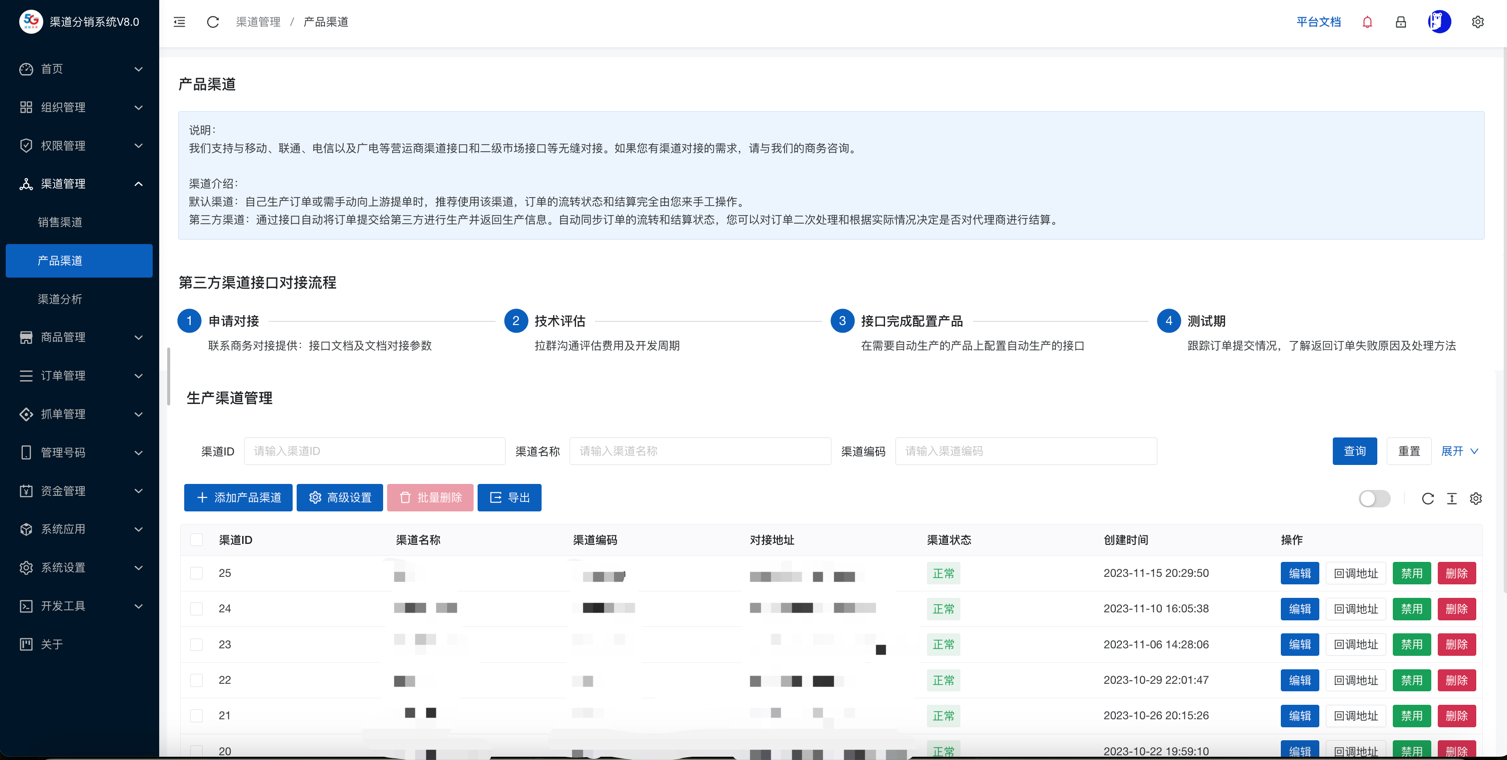Open the 平台文档 link
Image resolution: width=1507 pixels, height=760 pixels.
1318,22
